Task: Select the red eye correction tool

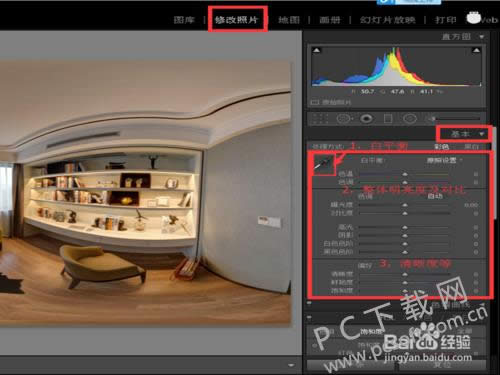Action: pyautogui.click(x=366, y=118)
